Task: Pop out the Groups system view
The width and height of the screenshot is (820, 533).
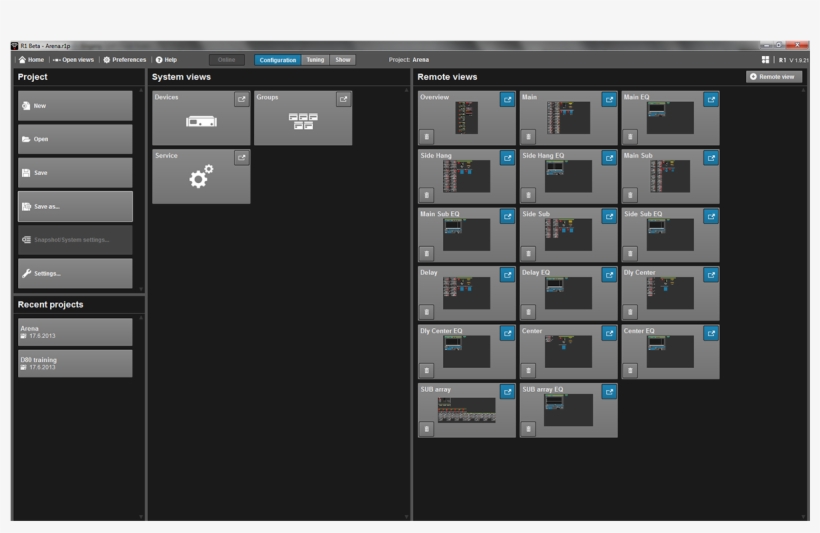Action: [344, 99]
